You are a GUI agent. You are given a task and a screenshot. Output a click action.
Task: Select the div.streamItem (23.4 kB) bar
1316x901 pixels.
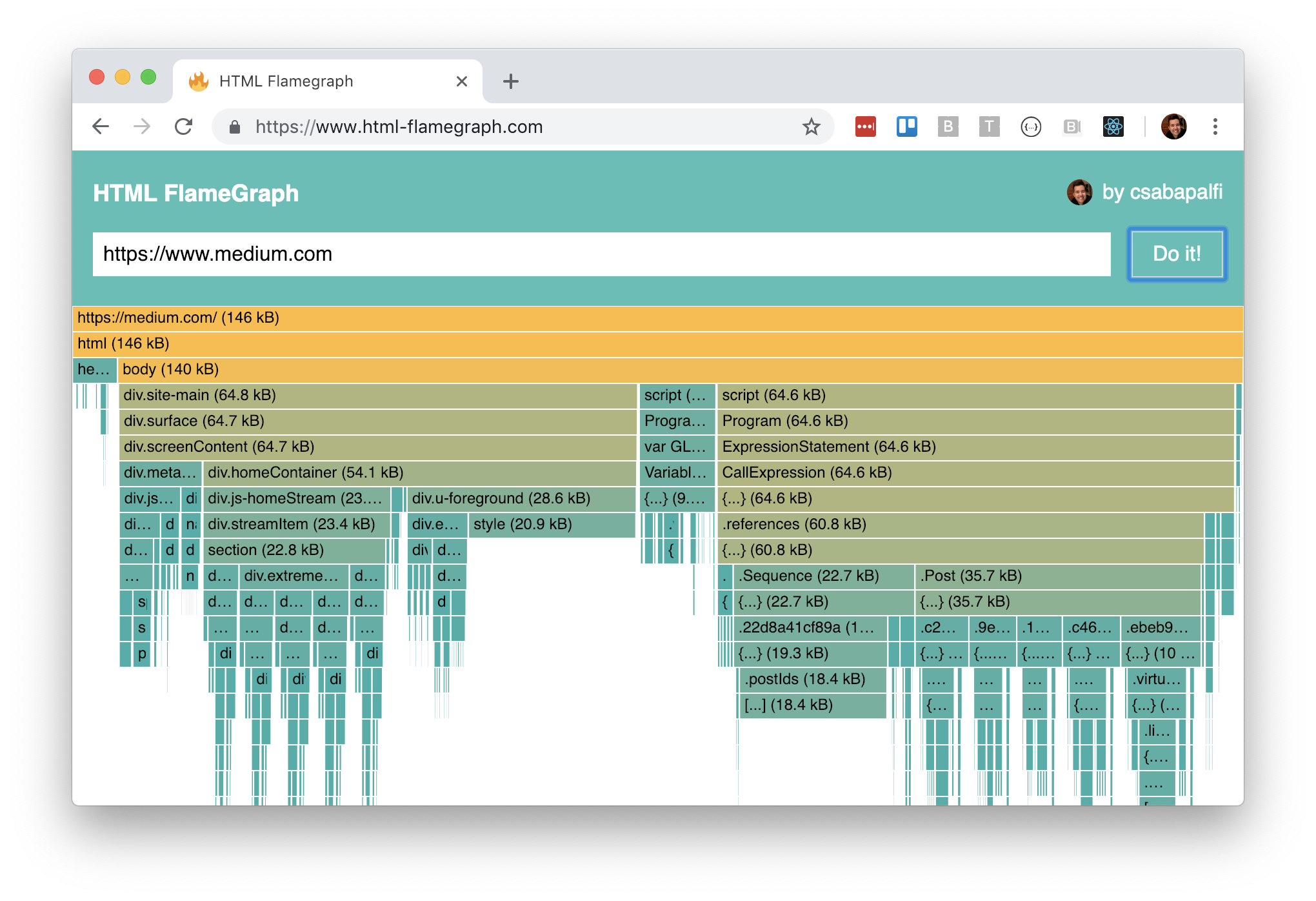pyautogui.click(x=297, y=525)
